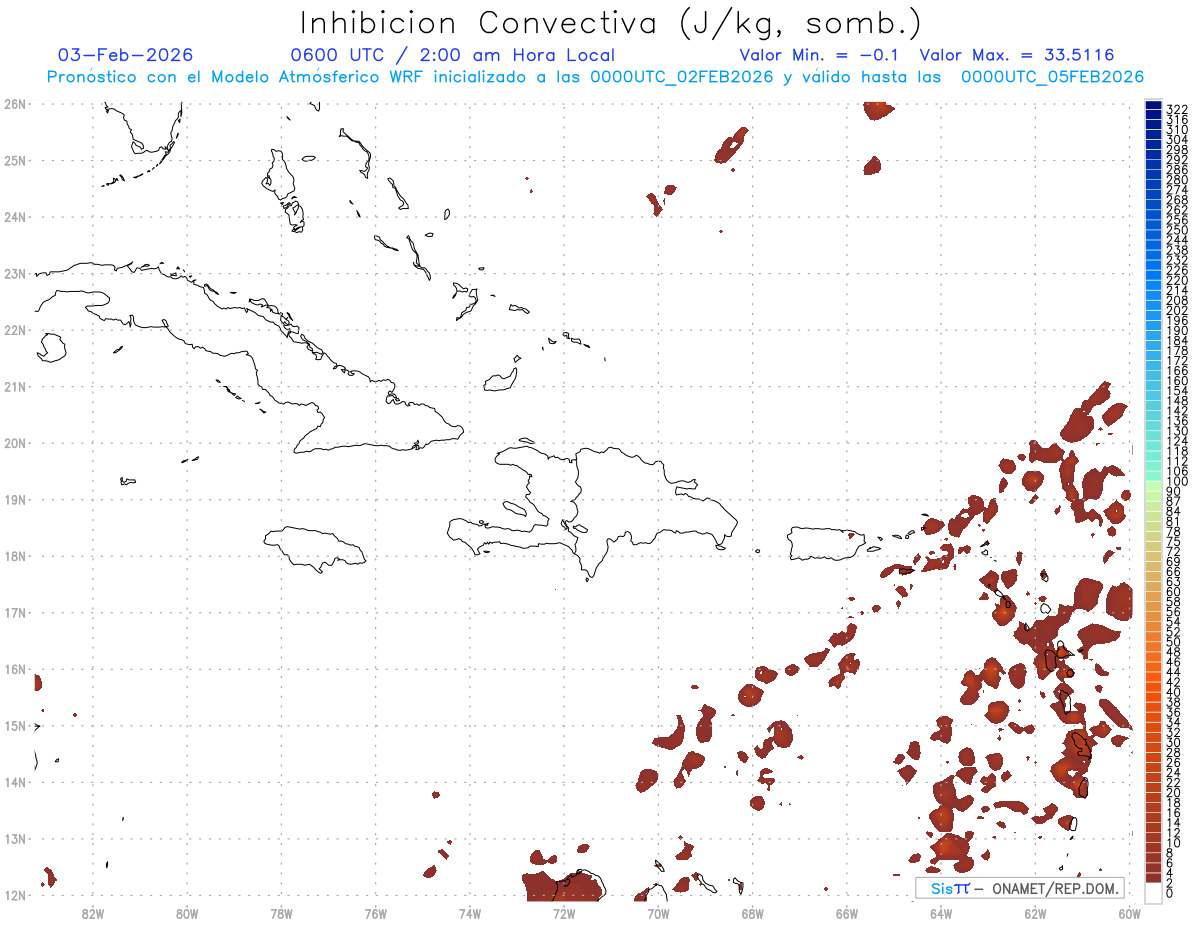The height and width of the screenshot is (927, 1200).
Task: Click the '20N' latitude label
Action: 15,443
